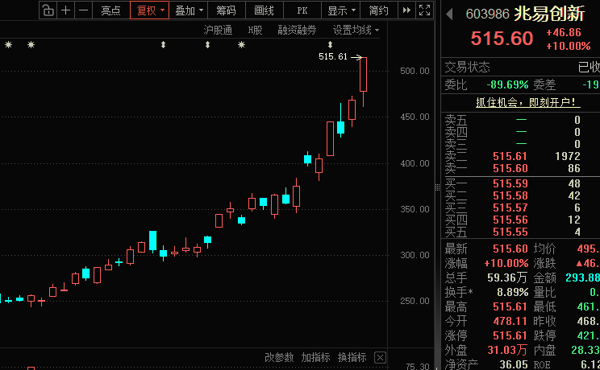Zoom in with the plus button
Image resolution: width=600 pixels, height=370 pixels.
66,10
